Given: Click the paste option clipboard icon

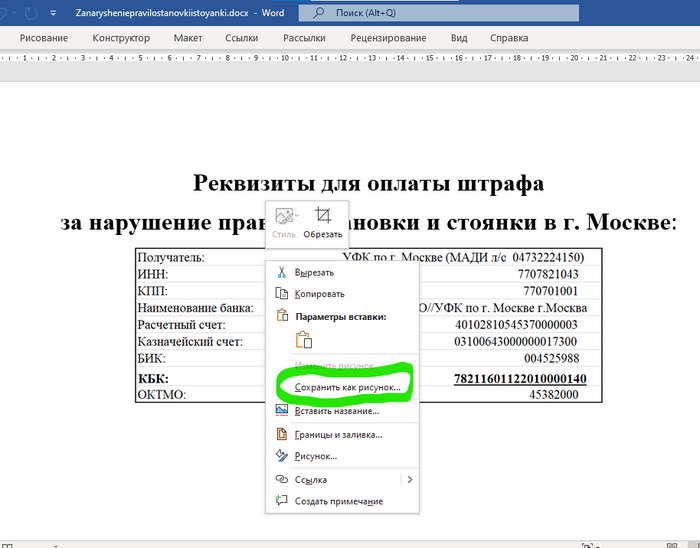Looking at the screenshot, I should [304, 340].
